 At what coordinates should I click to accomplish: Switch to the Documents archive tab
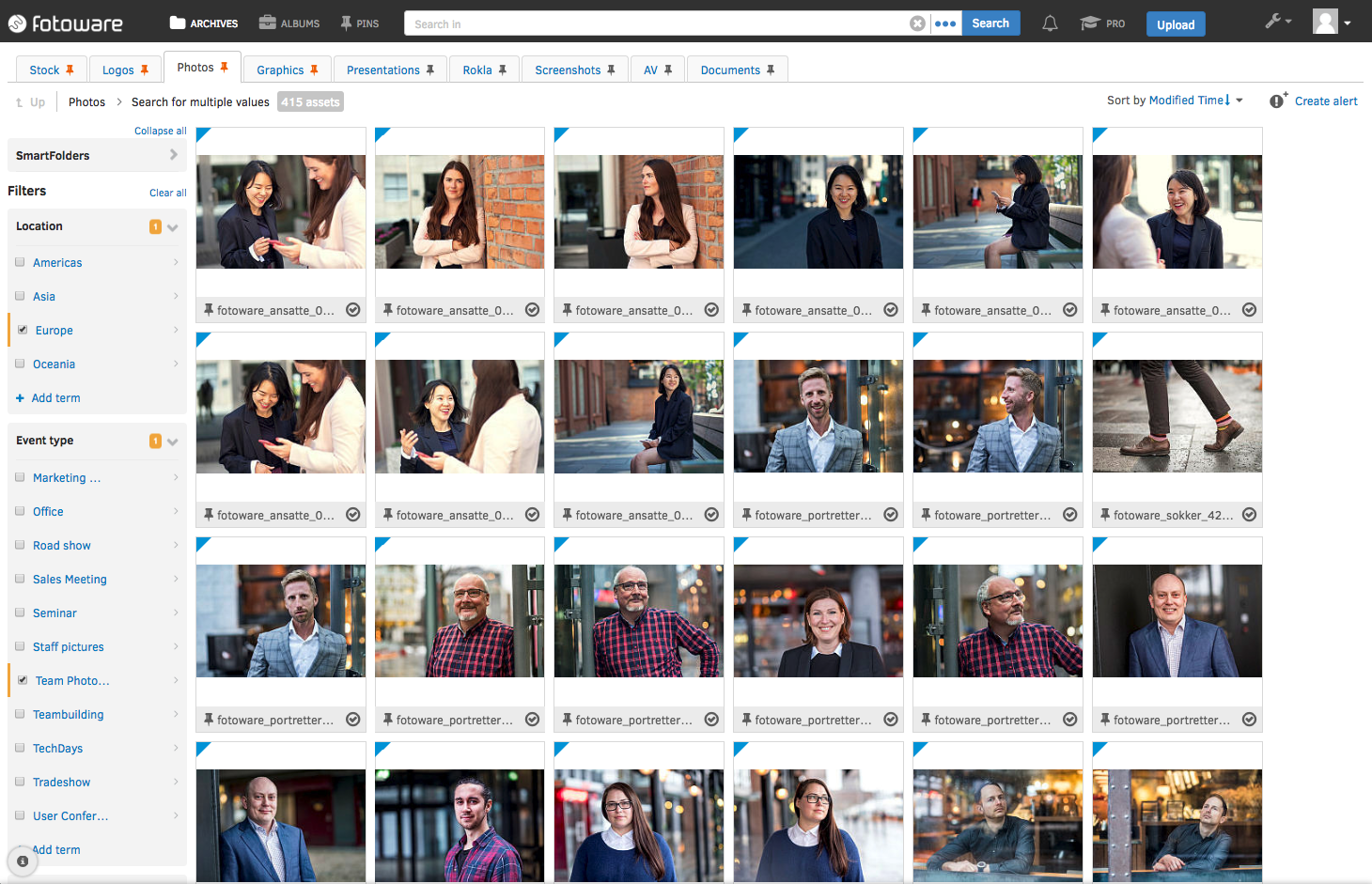click(x=731, y=69)
